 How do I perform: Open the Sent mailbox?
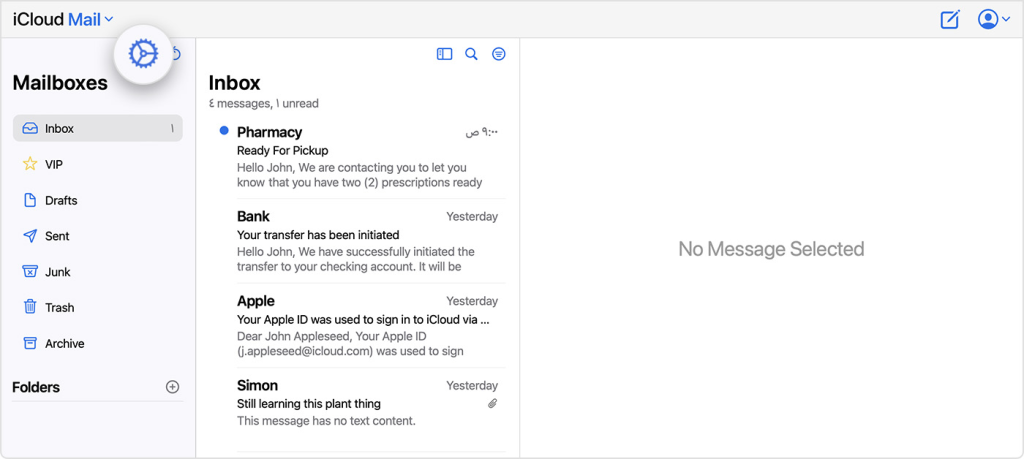pos(97,236)
